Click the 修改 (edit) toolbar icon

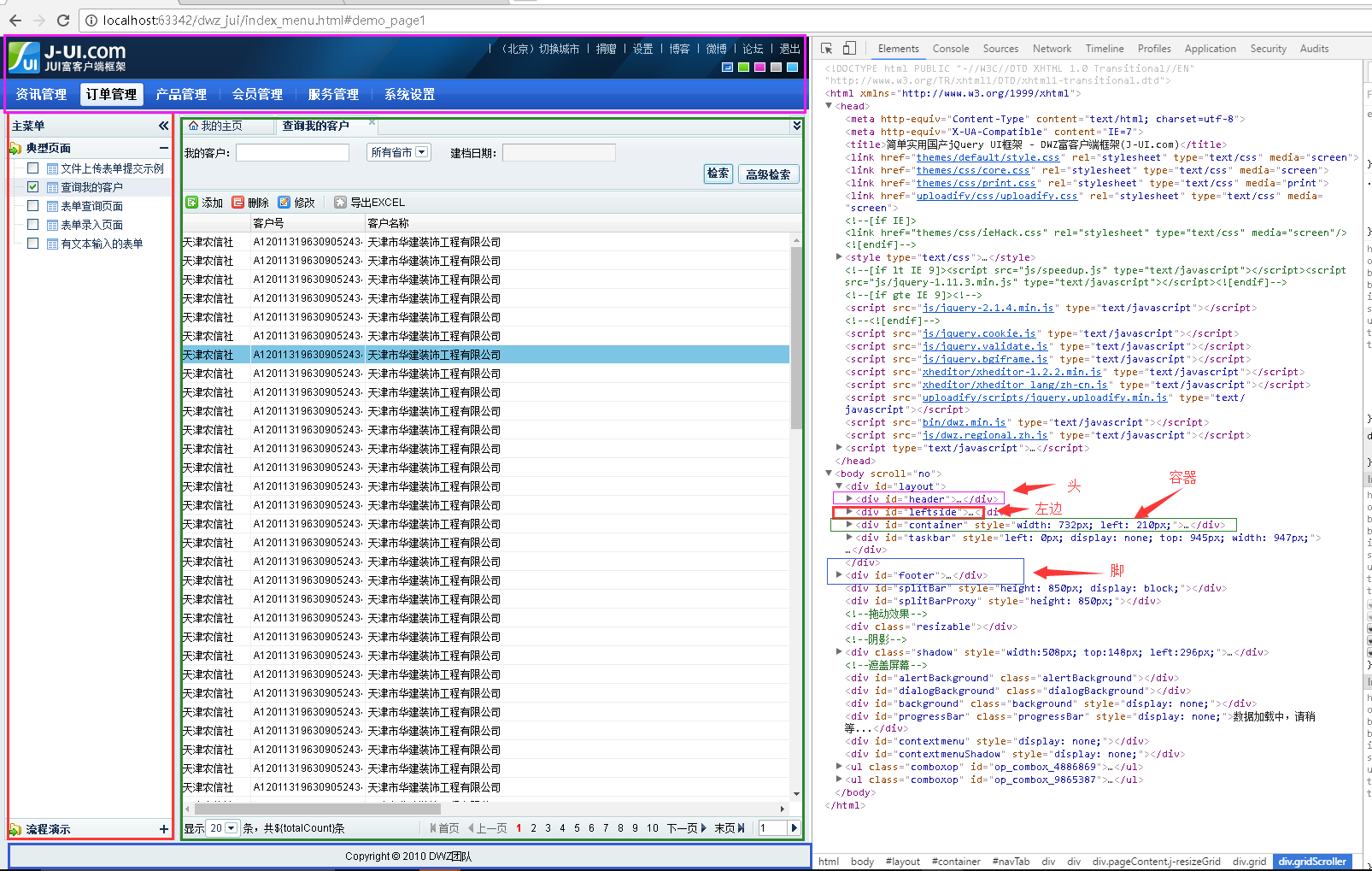pyautogui.click(x=284, y=203)
